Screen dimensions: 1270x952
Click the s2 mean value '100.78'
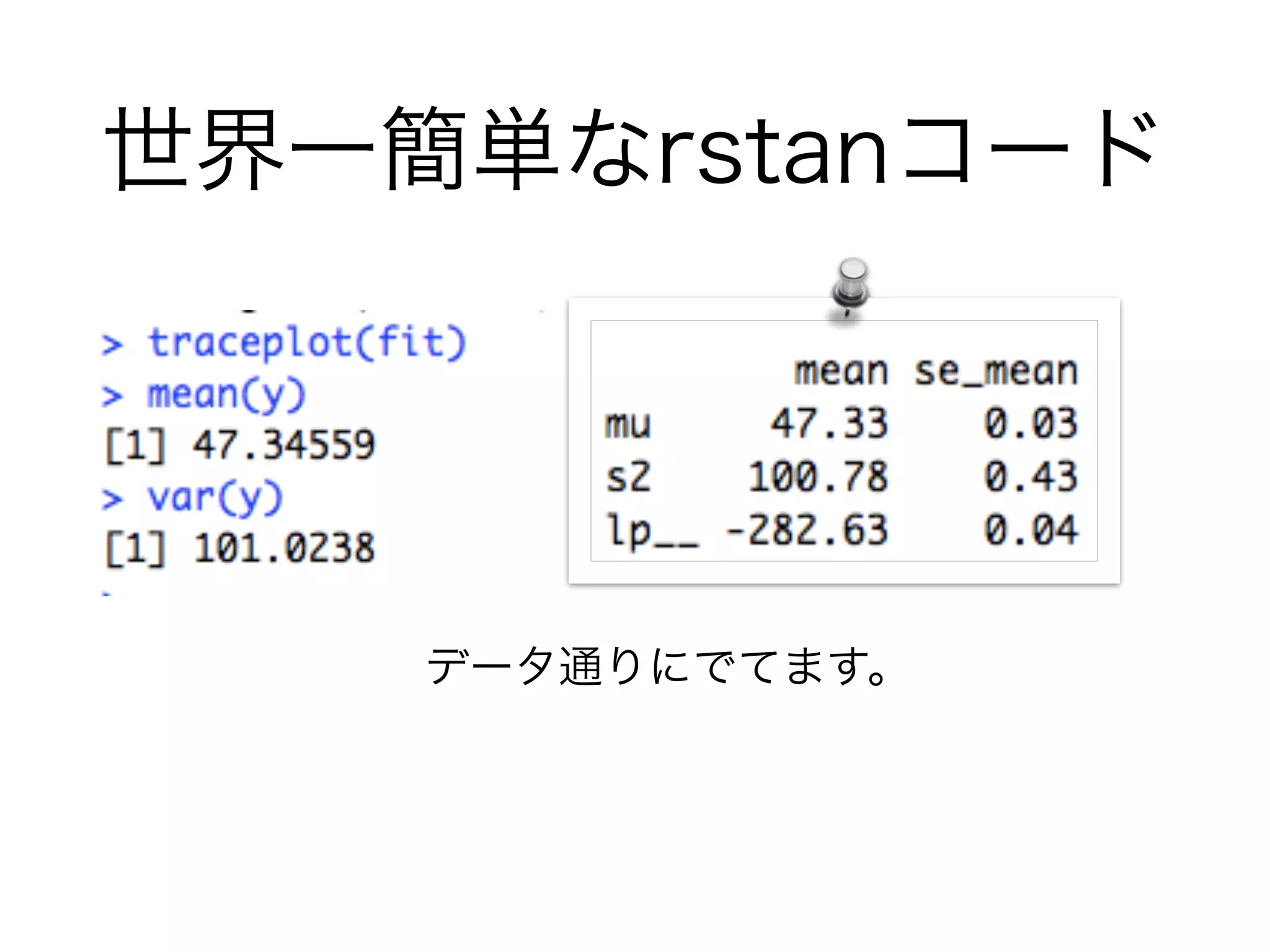coord(818,477)
